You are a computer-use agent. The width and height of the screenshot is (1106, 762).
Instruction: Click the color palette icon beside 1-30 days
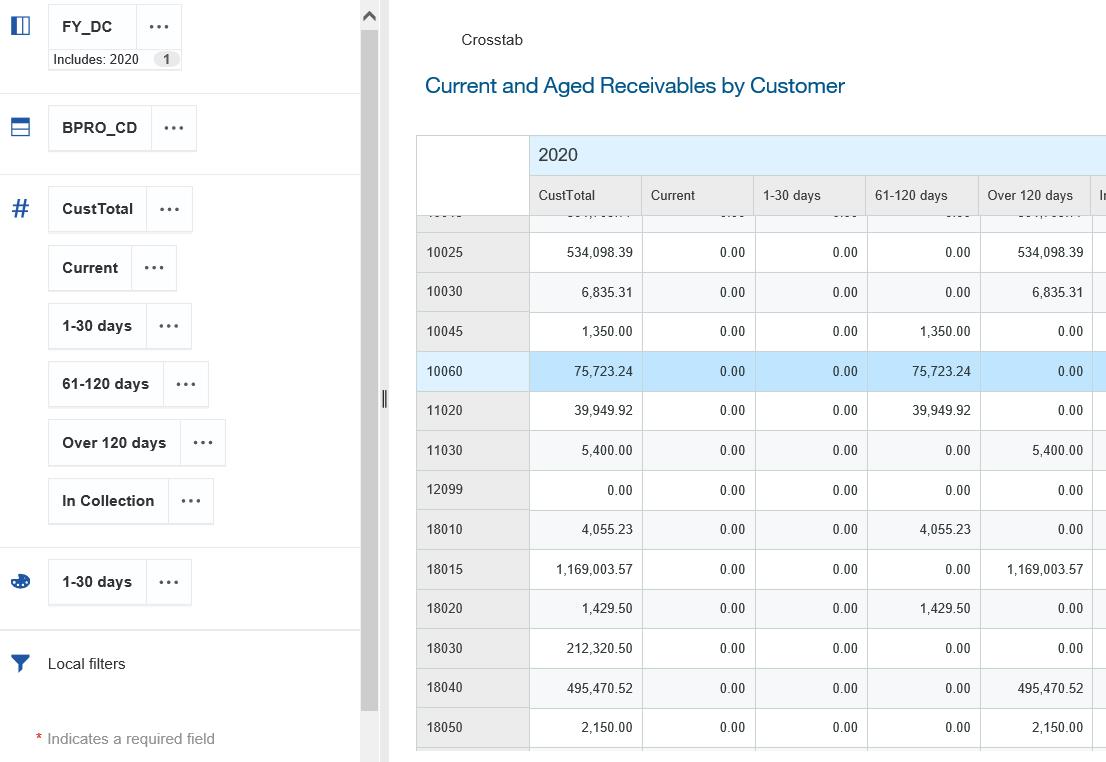[x=20, y=581]
